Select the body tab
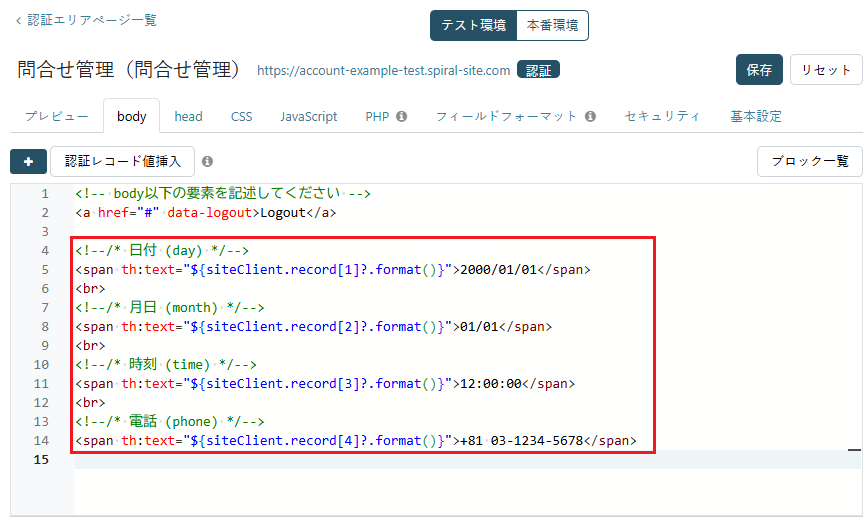Image resolution: width=868 pixels, height=517 pixels. (x=132, y=116)
